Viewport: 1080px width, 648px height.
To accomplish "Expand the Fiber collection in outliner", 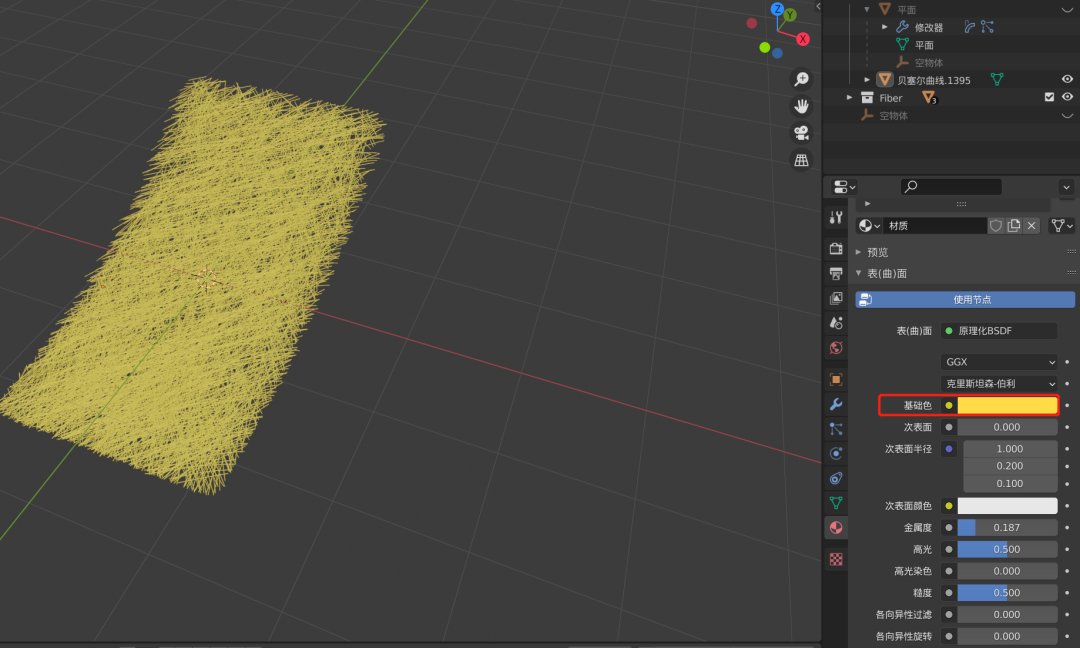I will pos(849,98).
